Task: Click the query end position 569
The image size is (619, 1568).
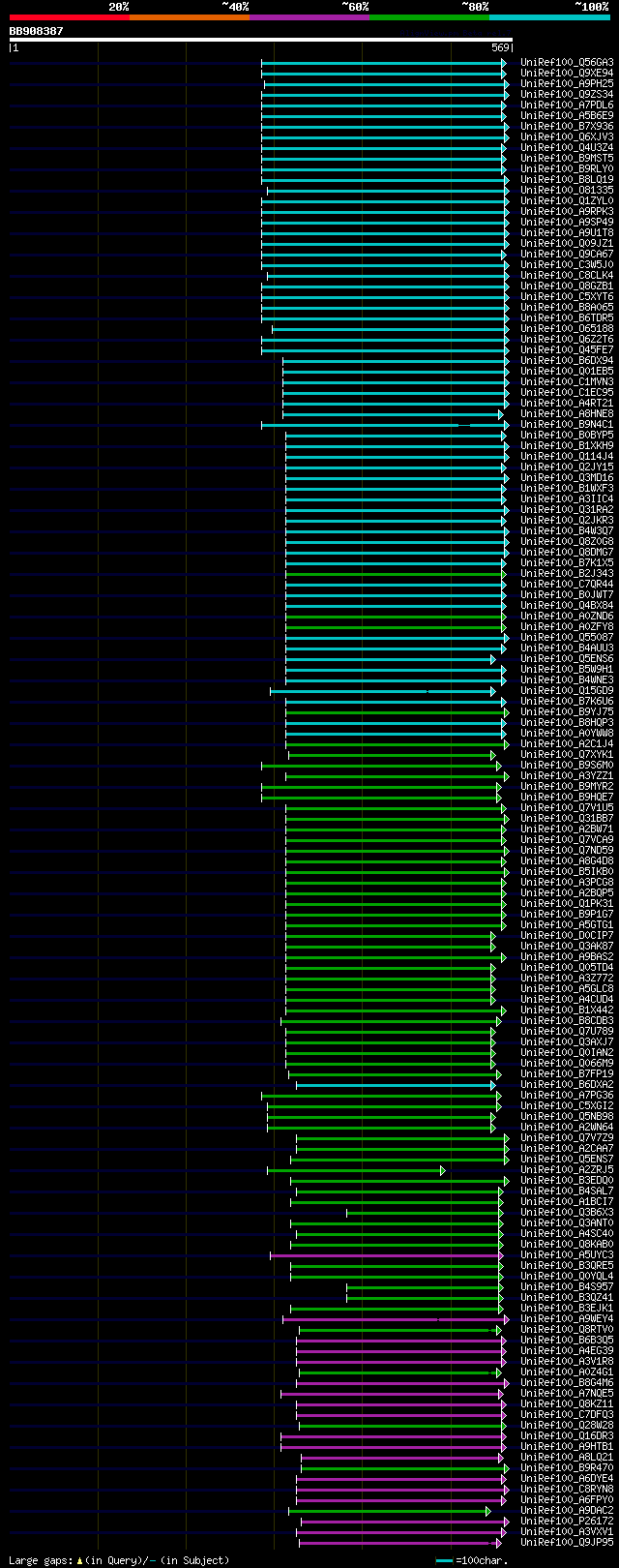Action: coord(500,47)
